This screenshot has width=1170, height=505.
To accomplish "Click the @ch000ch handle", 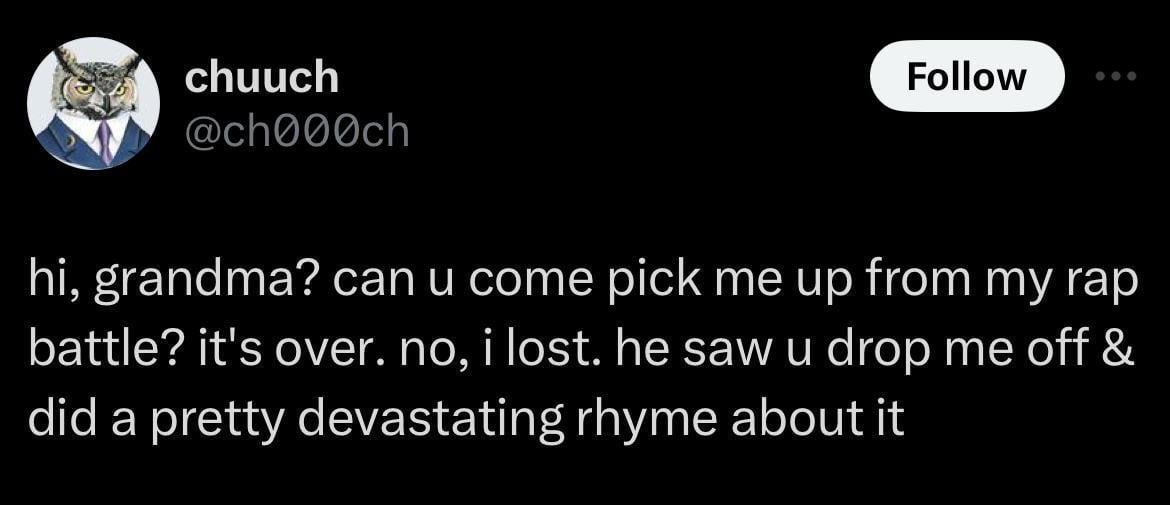I will [297, 131].
